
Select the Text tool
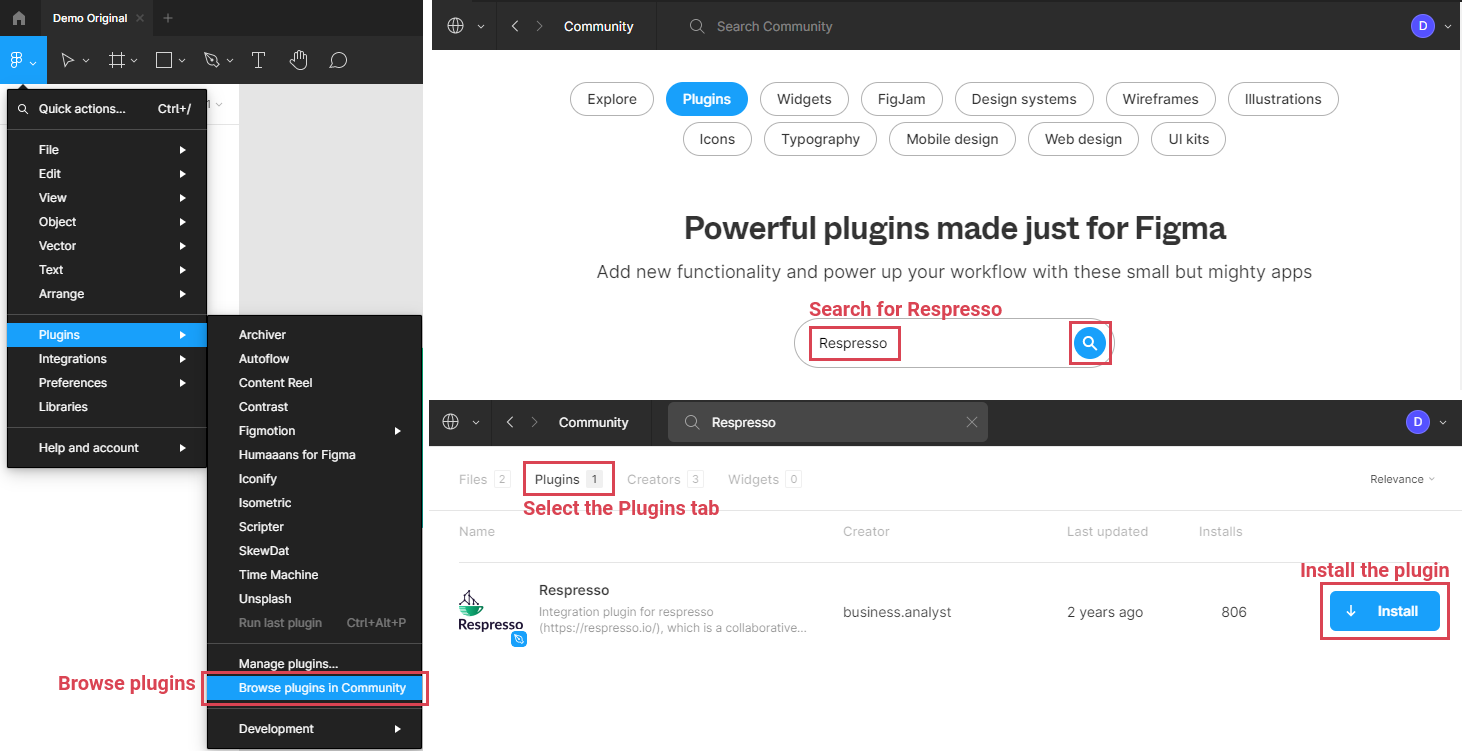coord(258,60)
